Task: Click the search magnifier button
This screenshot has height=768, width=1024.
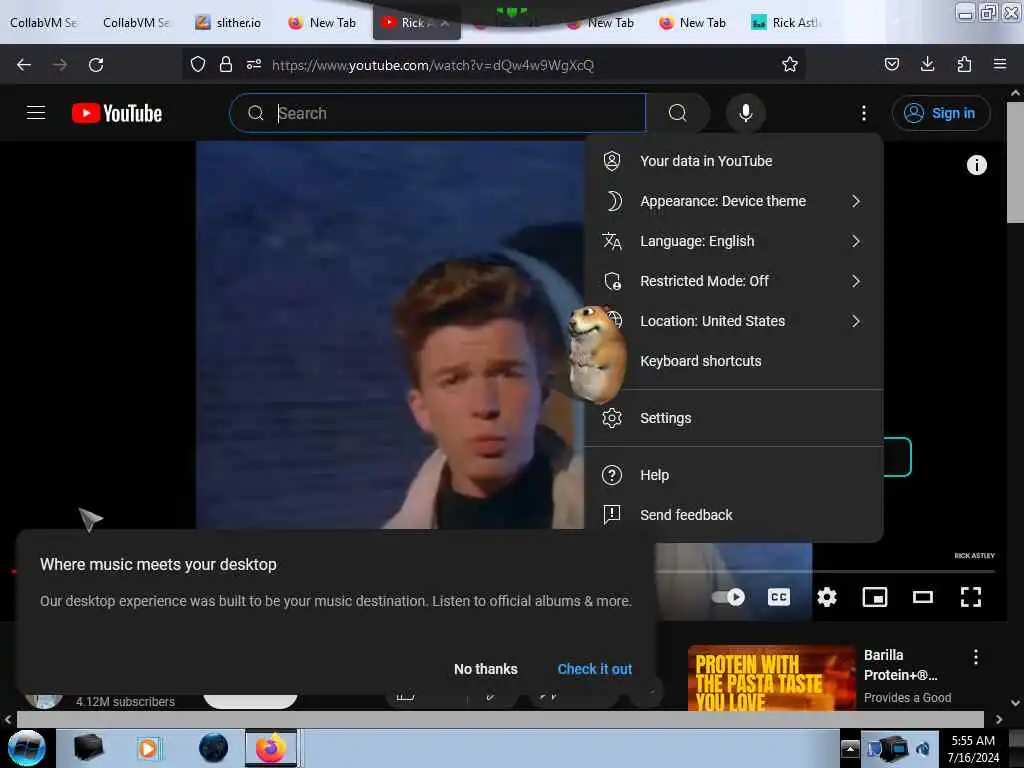Action: click(x=677, y=113)
